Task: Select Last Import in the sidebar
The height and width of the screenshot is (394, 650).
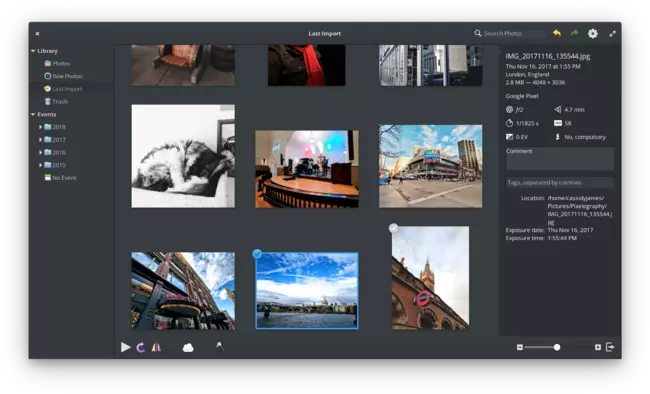Action: [x=63, y=89]
